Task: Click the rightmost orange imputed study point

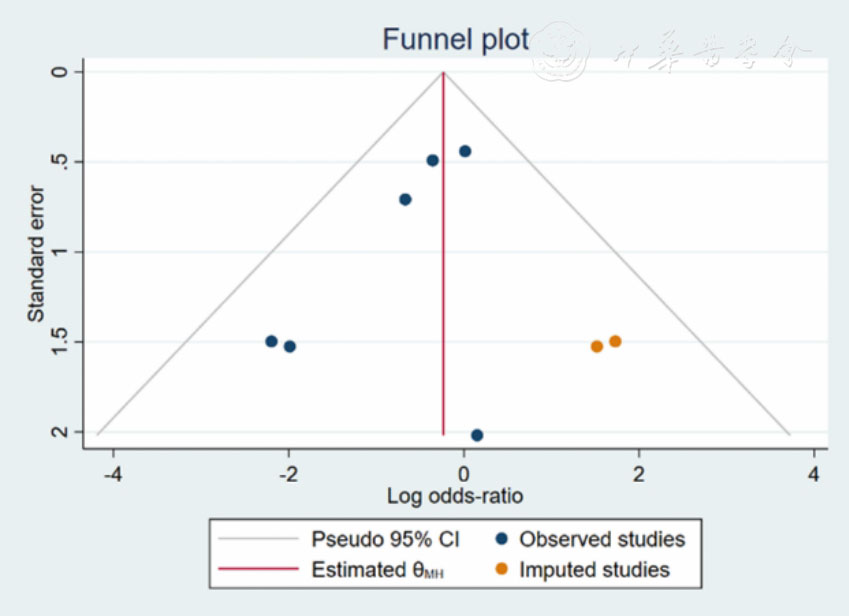Action: [615, 341]
